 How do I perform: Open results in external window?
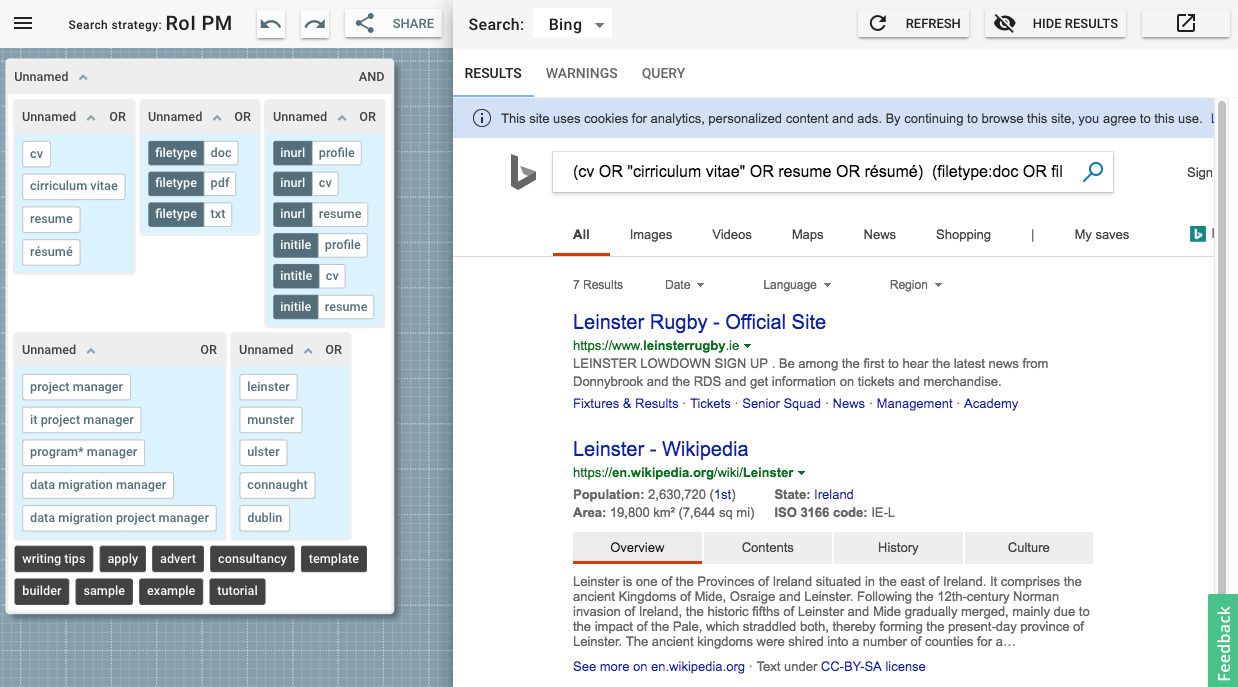(1186, 23)
